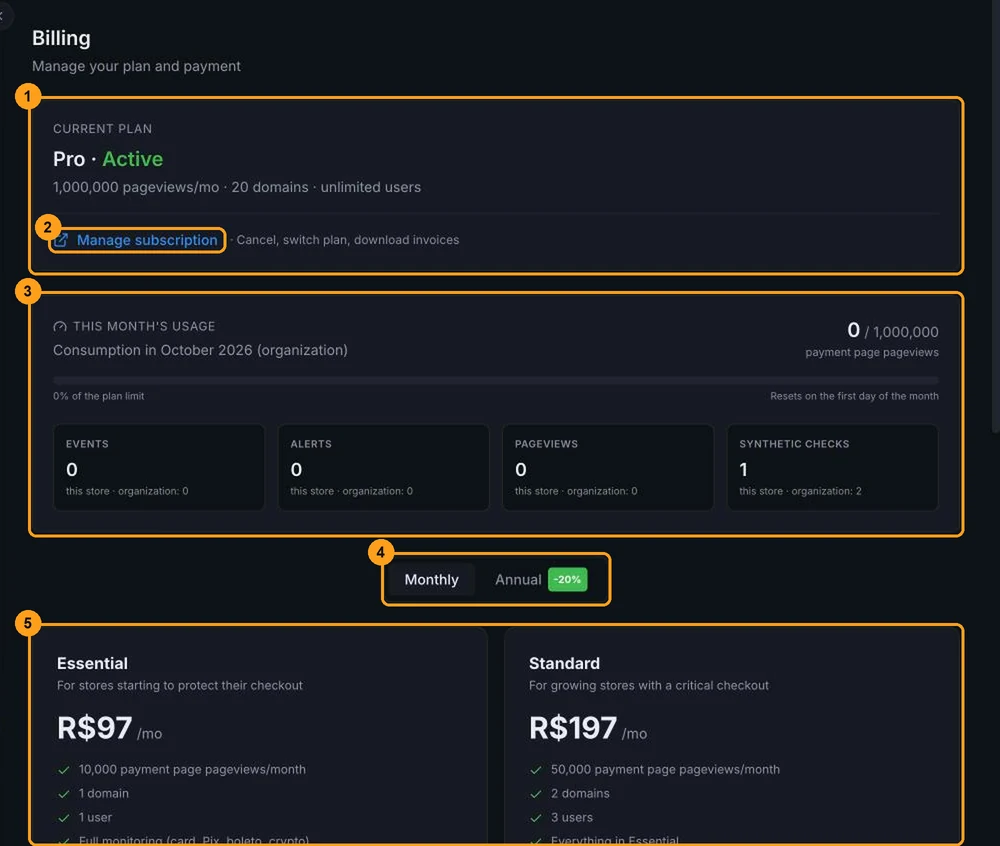Screen dimensions: 1000x846
Task: Click 'For growing stores with a critical checkout'
Action: [649, 685]
